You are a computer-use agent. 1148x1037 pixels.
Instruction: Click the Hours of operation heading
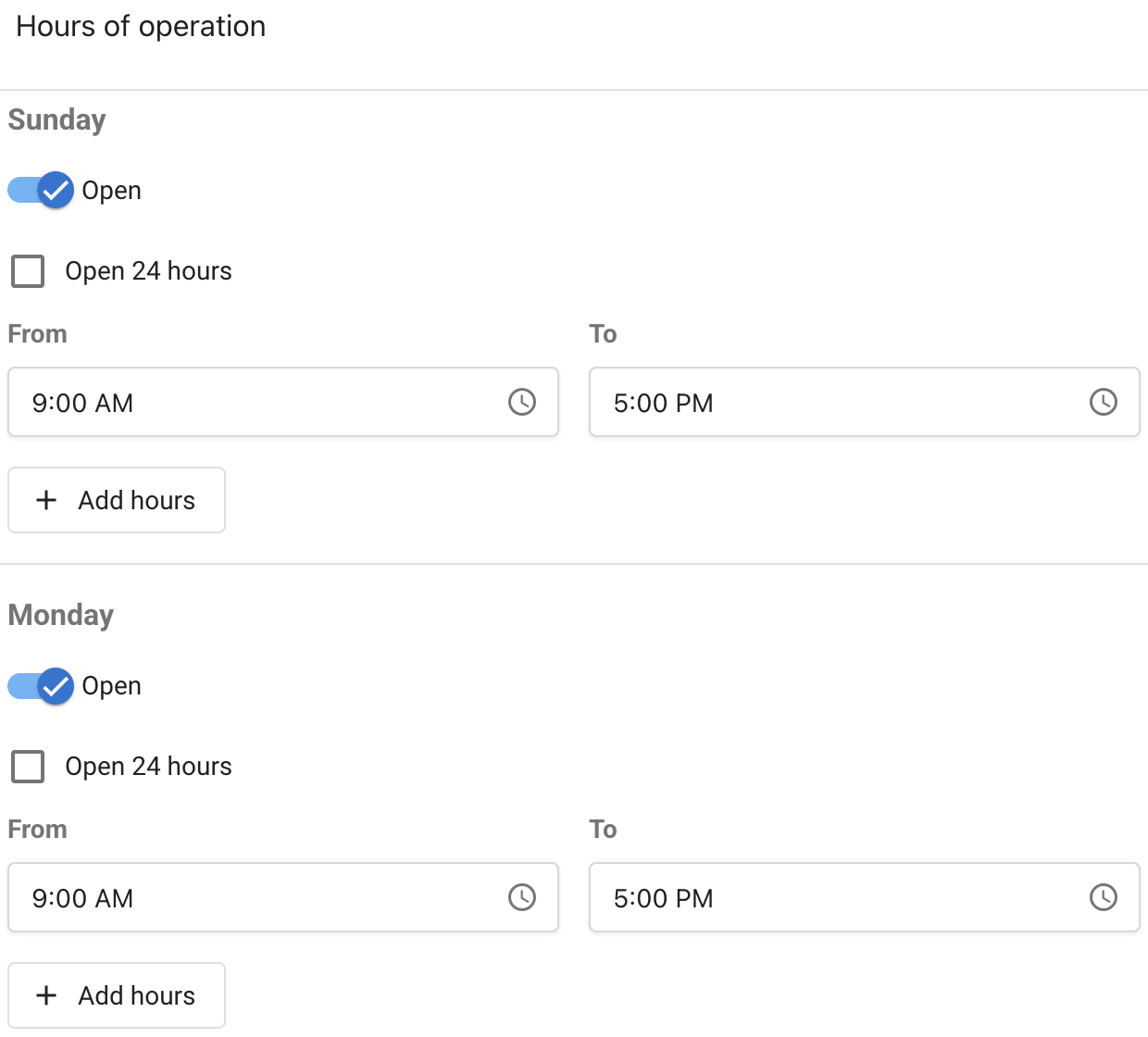click(x=140, y=26)
